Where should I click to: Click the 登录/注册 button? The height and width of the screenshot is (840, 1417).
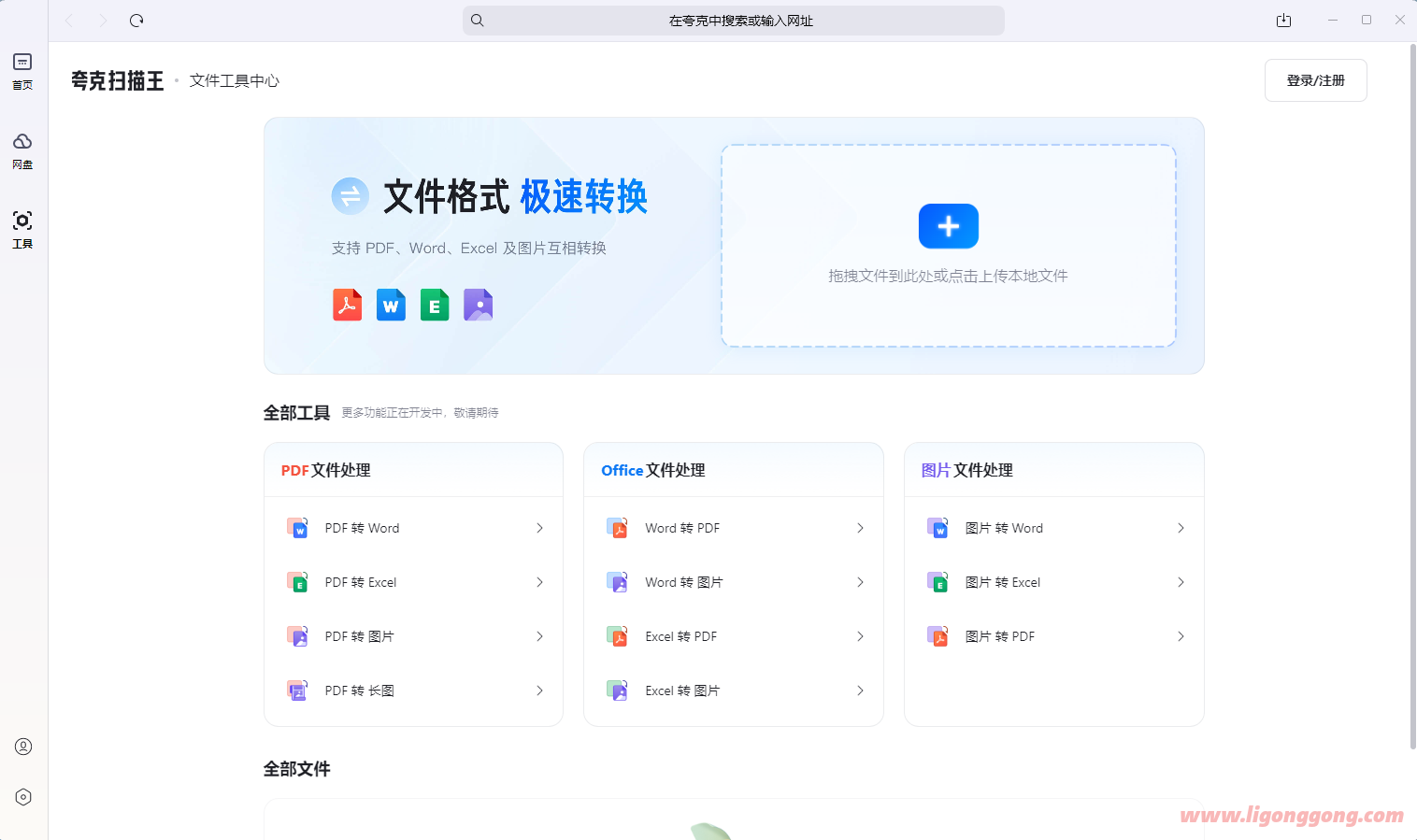(1315, 80)
